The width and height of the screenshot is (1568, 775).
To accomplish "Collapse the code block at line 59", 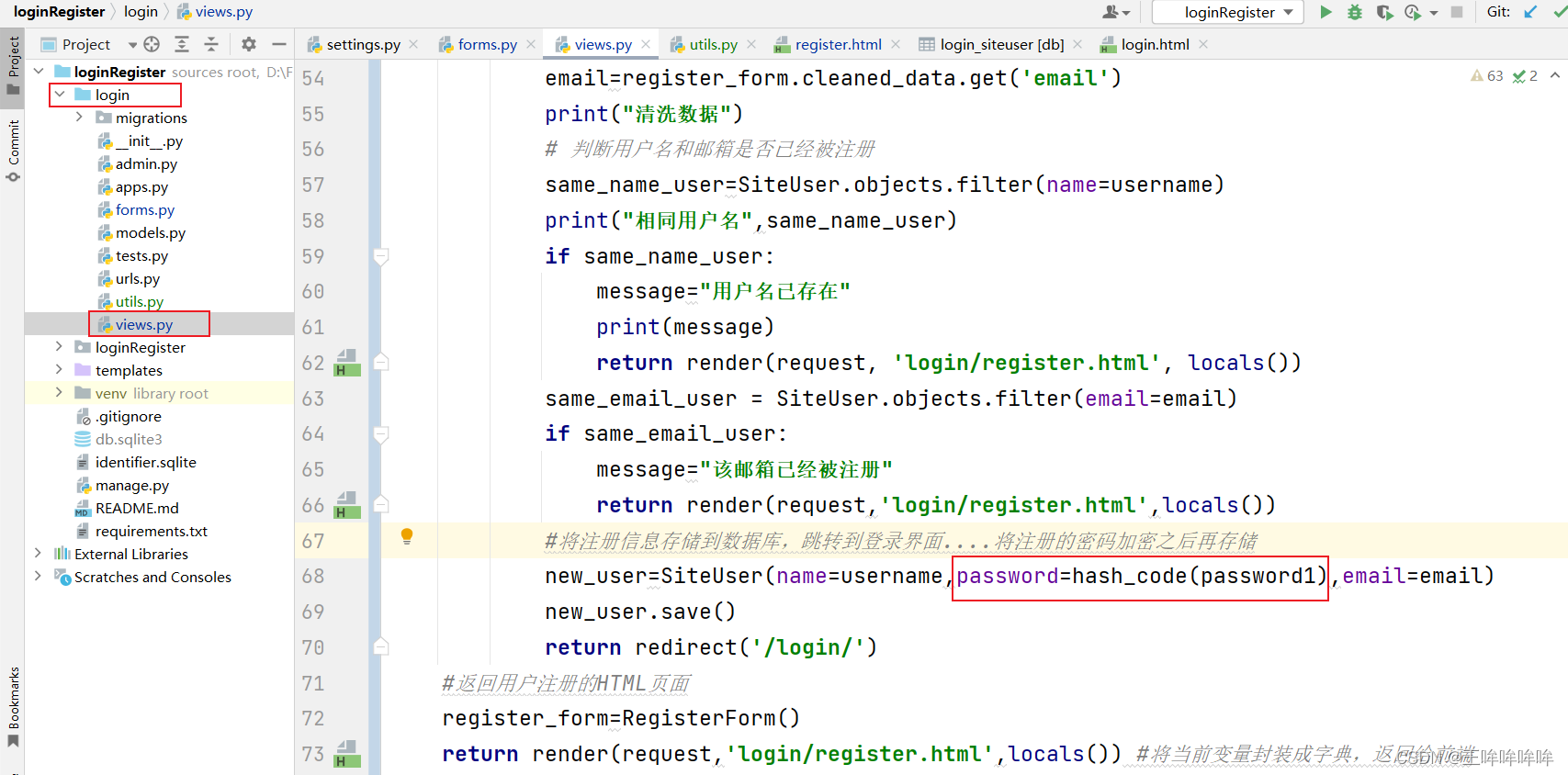I will point(380,256).
